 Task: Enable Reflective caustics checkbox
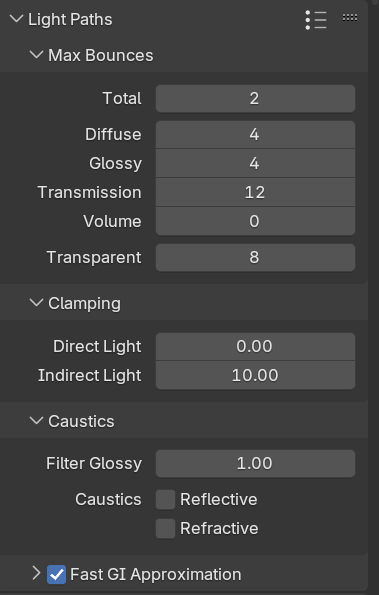pyautogui.click(x=165, y=499)
